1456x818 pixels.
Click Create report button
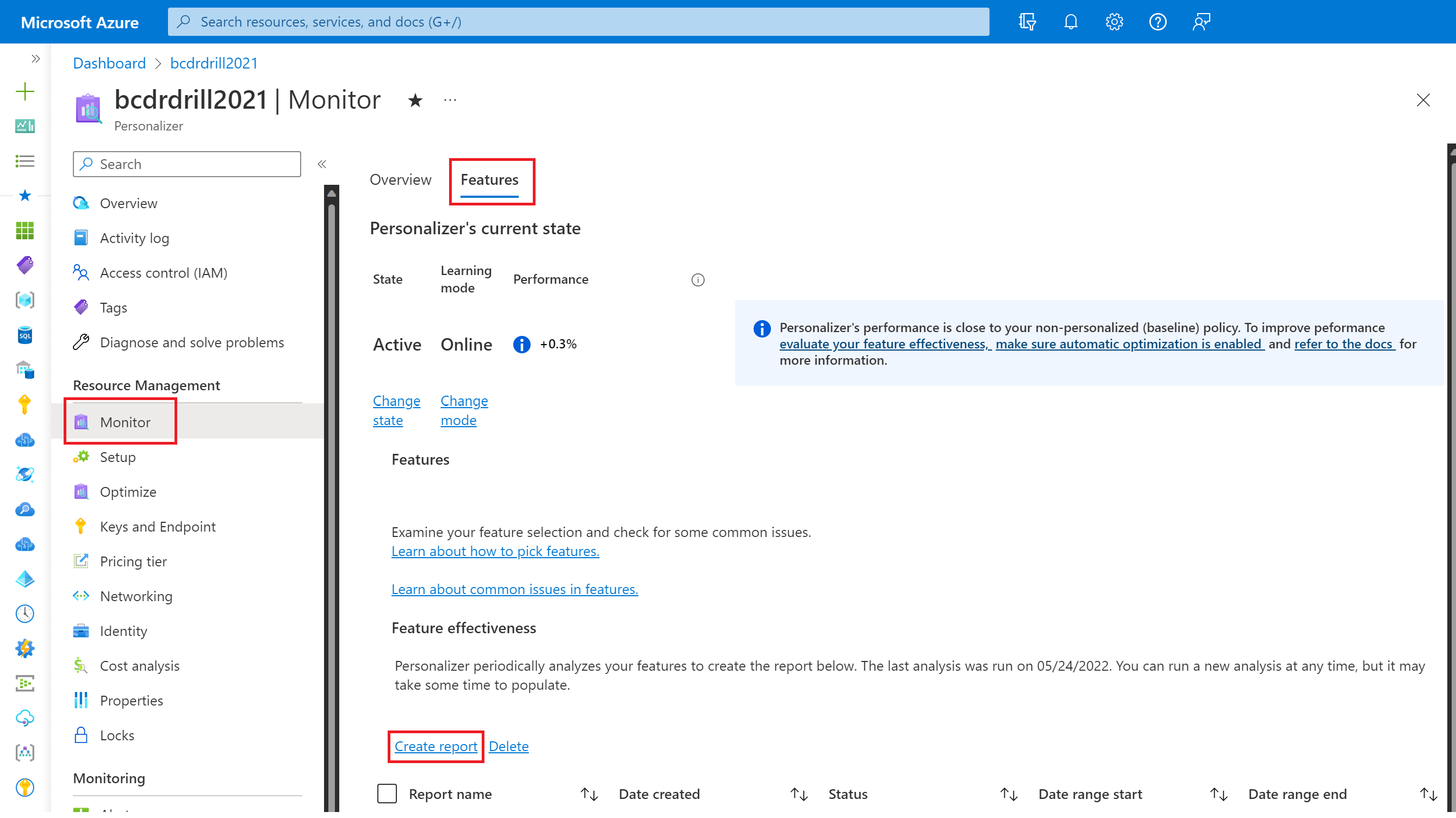pyautogui.click(x=435, y=745)
